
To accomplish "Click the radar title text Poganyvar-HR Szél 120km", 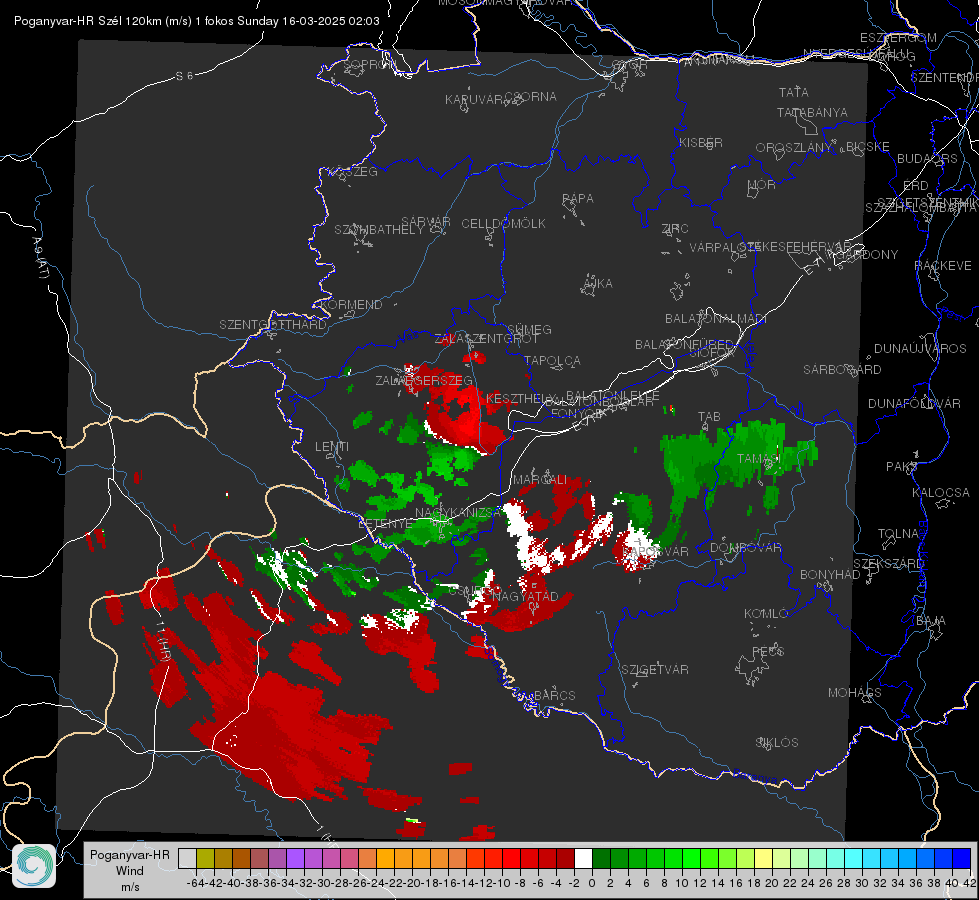I will [87, 21].
